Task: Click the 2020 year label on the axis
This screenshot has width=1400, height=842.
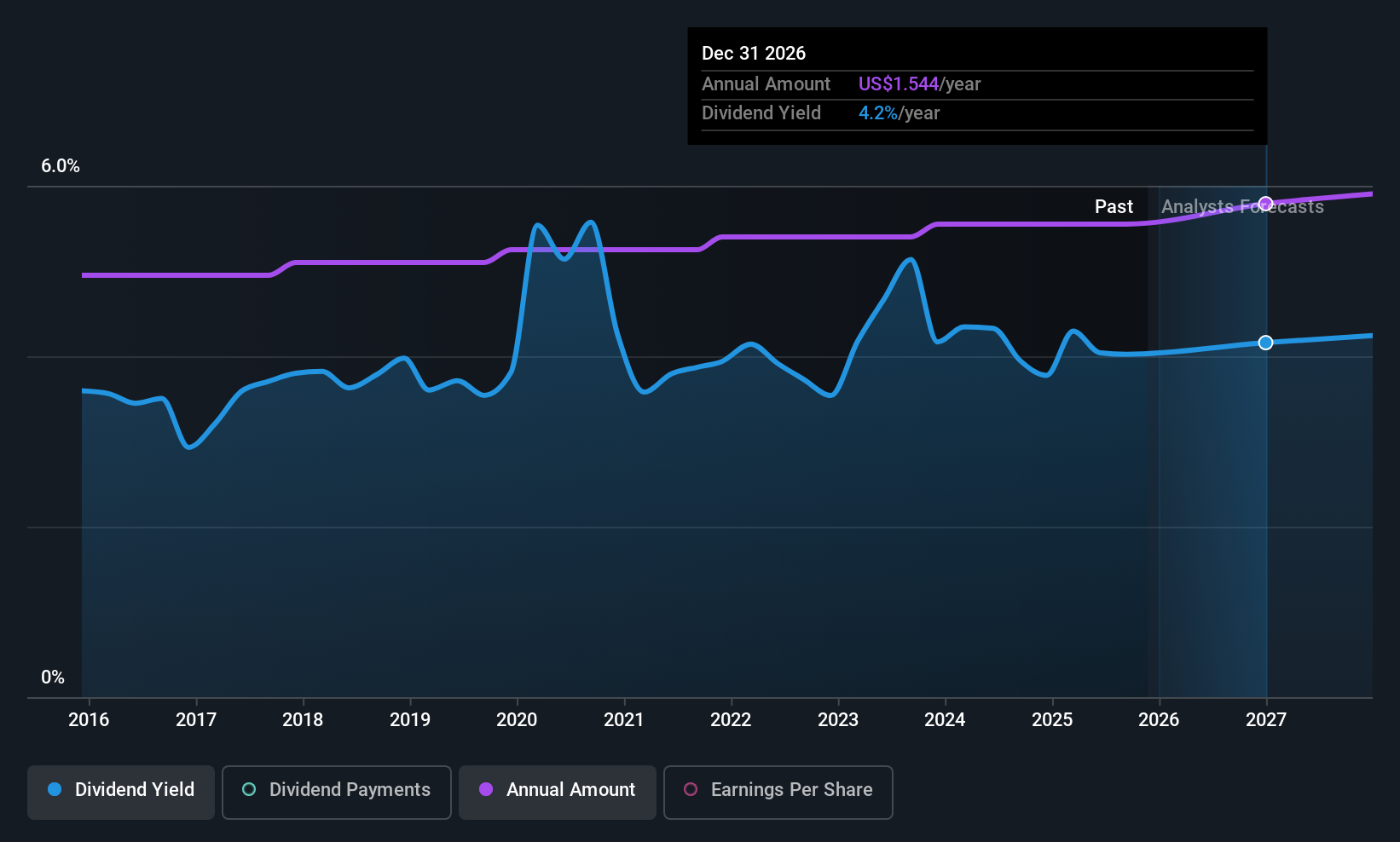Action: (x=517, y=720)
